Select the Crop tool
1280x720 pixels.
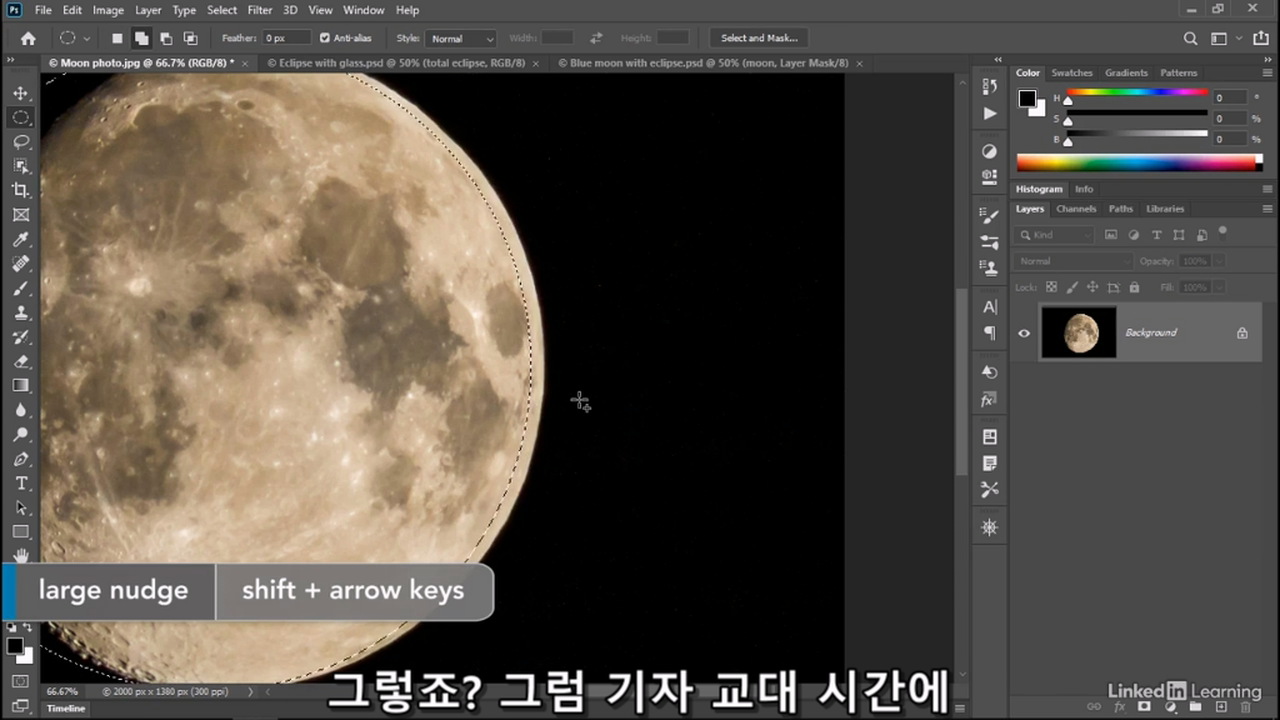point(21,190)
